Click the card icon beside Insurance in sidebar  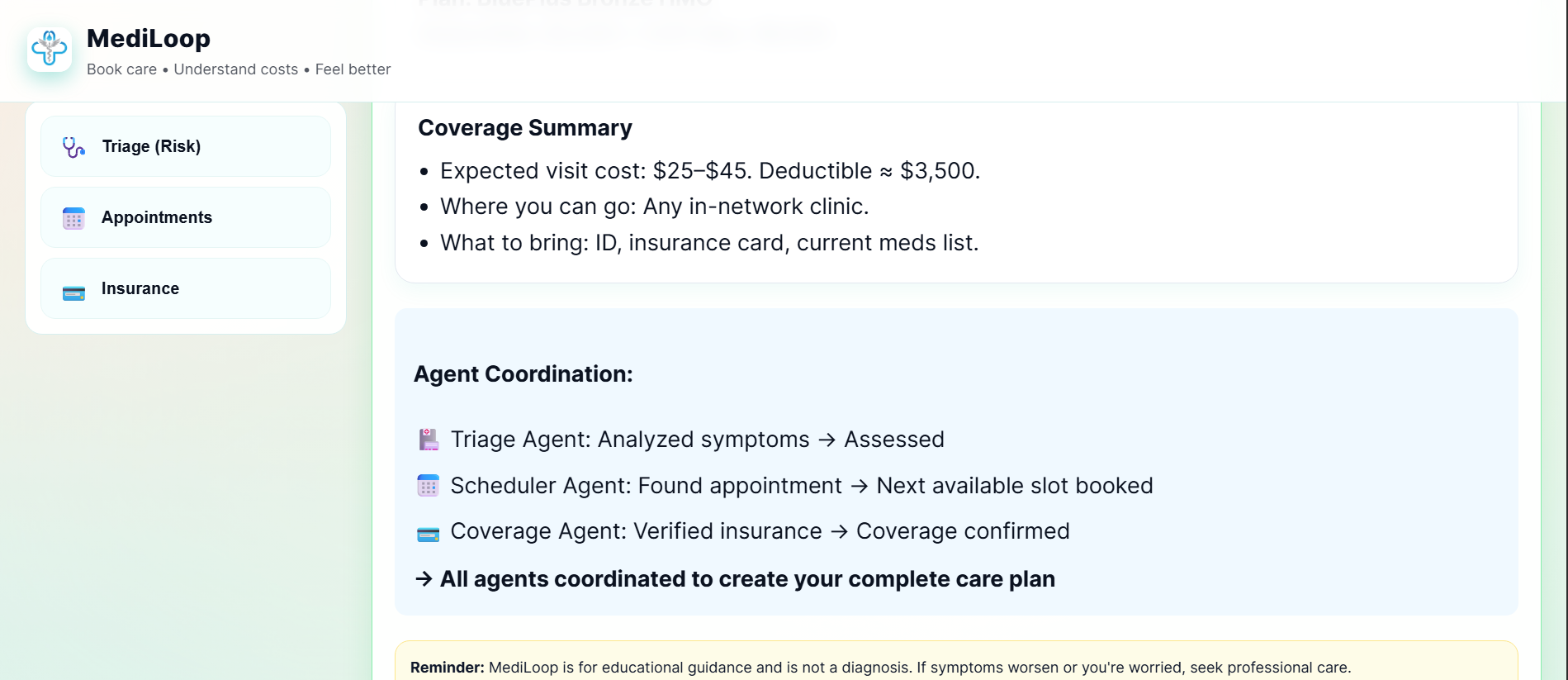coord(73,292)
